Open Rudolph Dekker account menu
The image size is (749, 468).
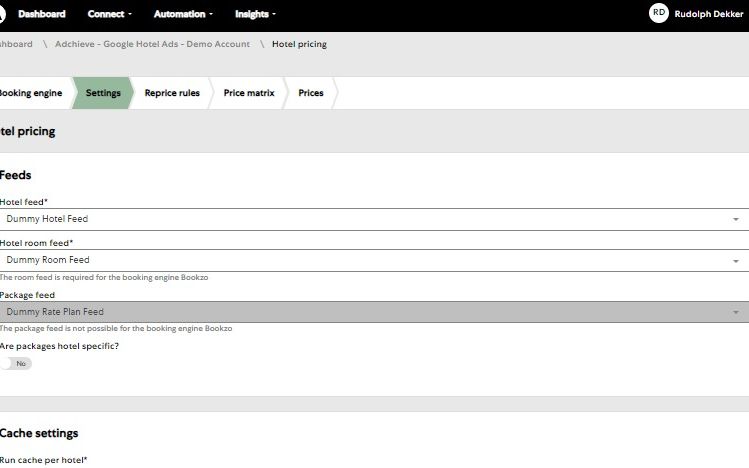(x=708, y=14)
